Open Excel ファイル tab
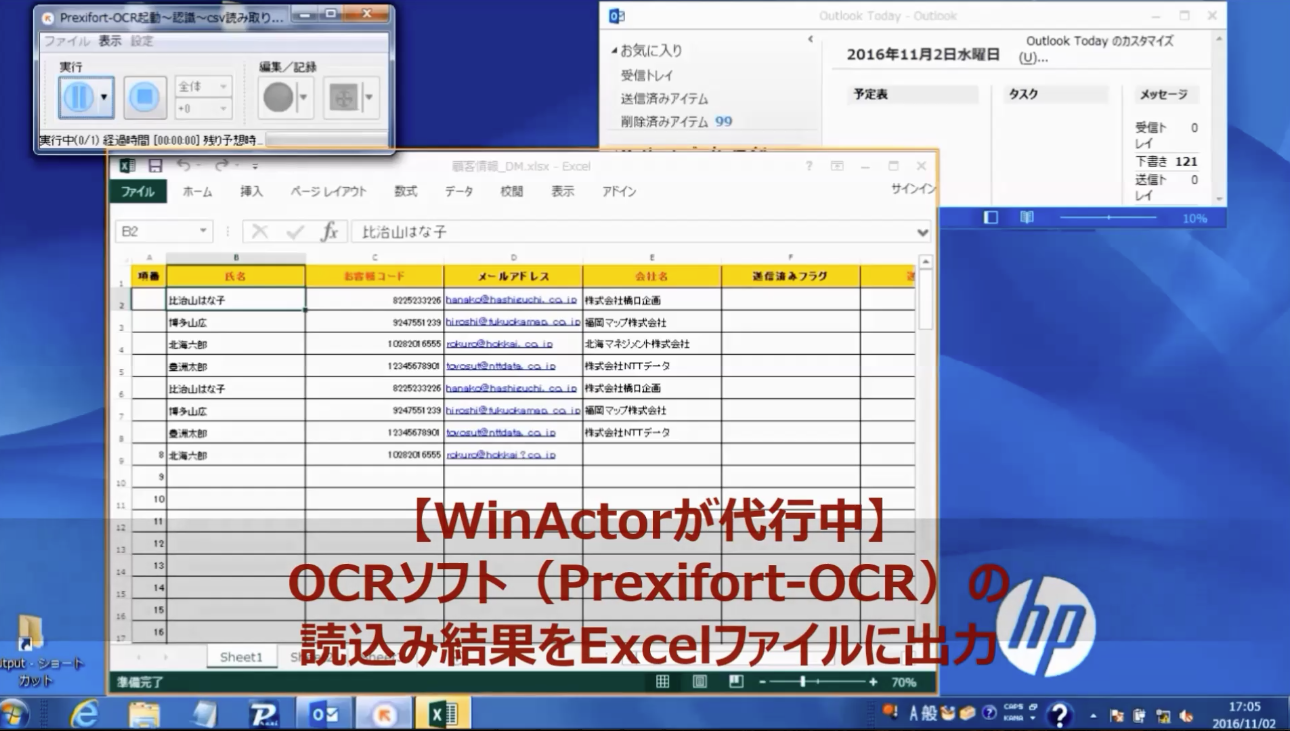The height and width of the screenshot is (731, 1290). tap(138, 192)
